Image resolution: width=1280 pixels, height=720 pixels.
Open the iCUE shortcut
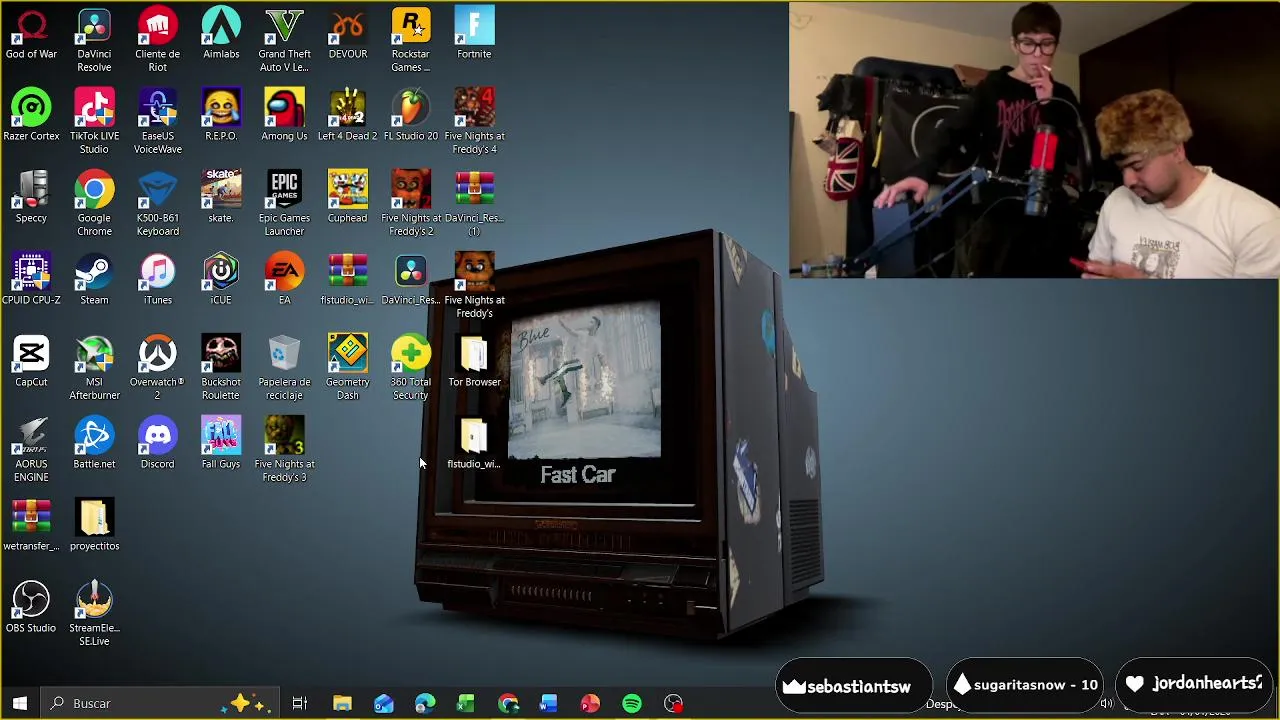221,280
